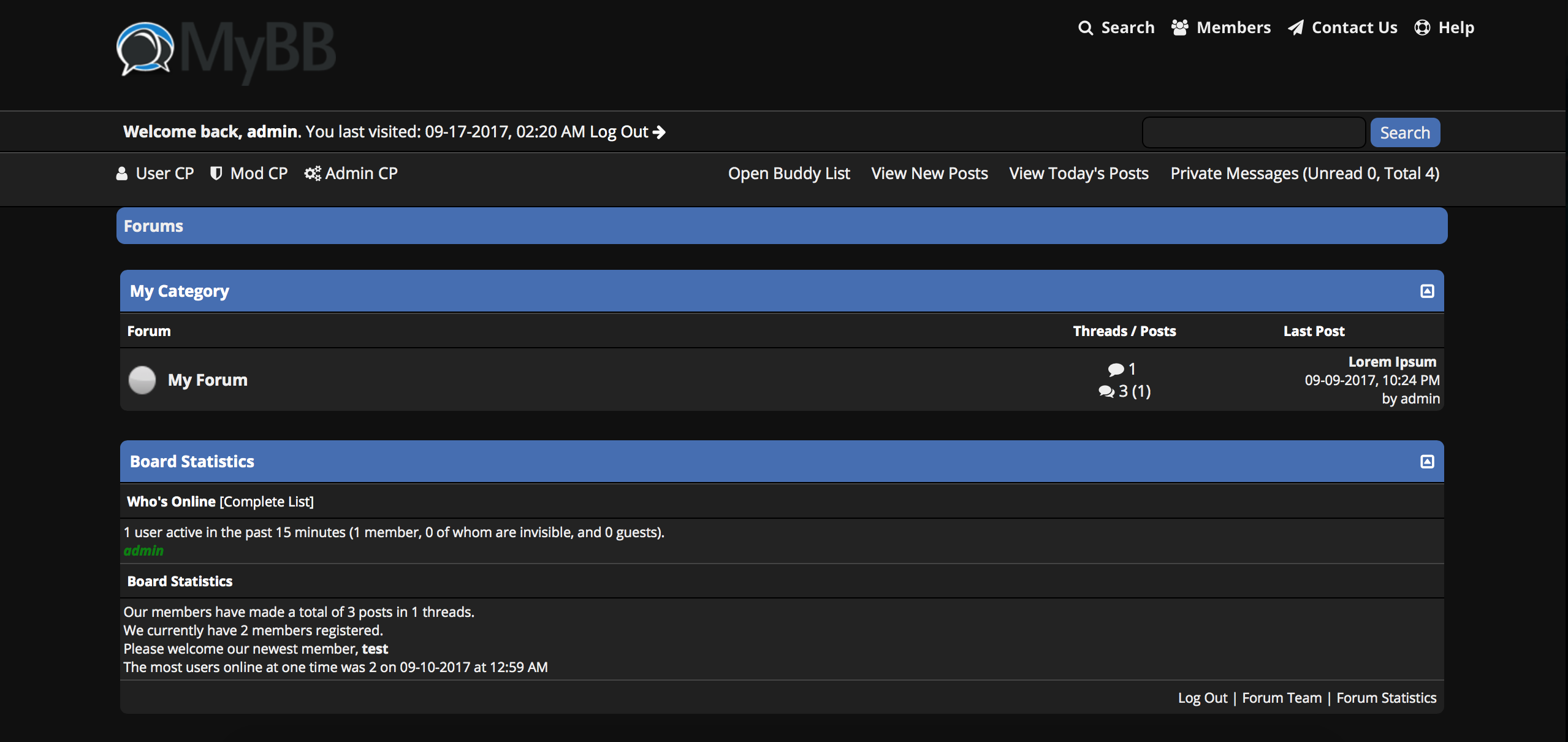Open the Lorem Ipsum last post
Screen dimensions: 1568x742
tap(1392, 362)
